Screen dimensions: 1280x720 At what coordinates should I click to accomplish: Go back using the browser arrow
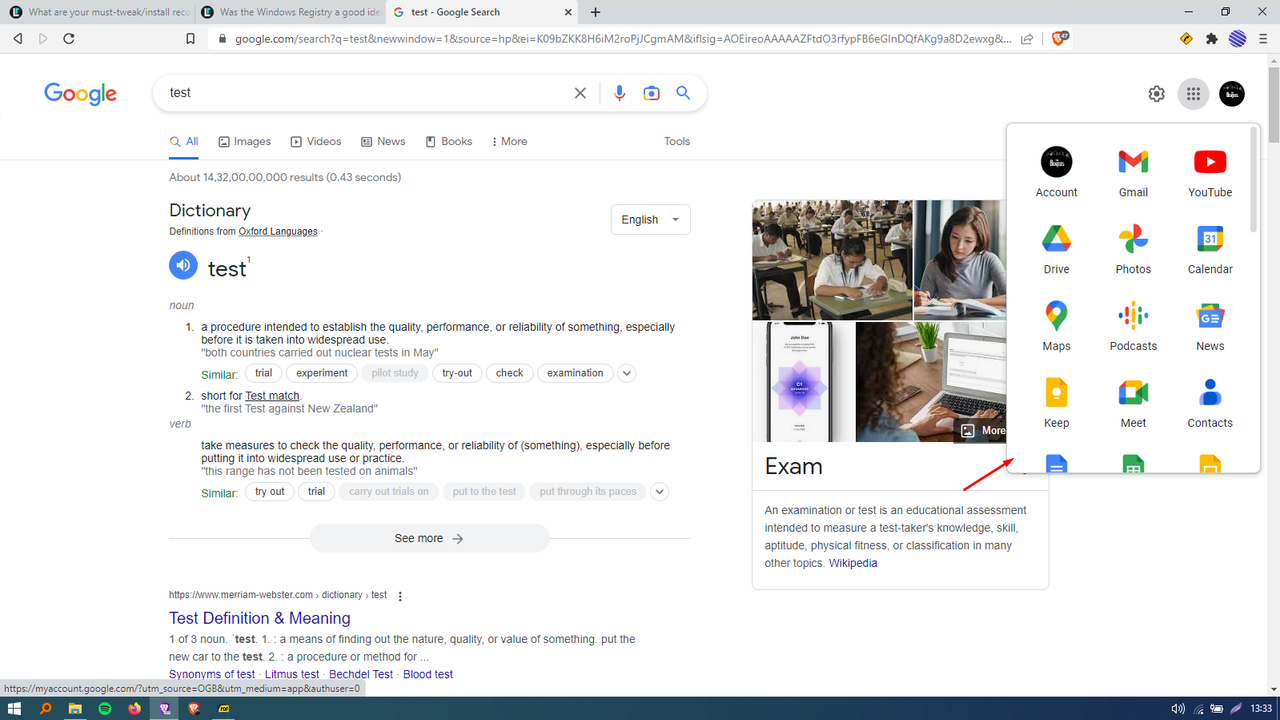pyautogui.click(x=18, y=39)
